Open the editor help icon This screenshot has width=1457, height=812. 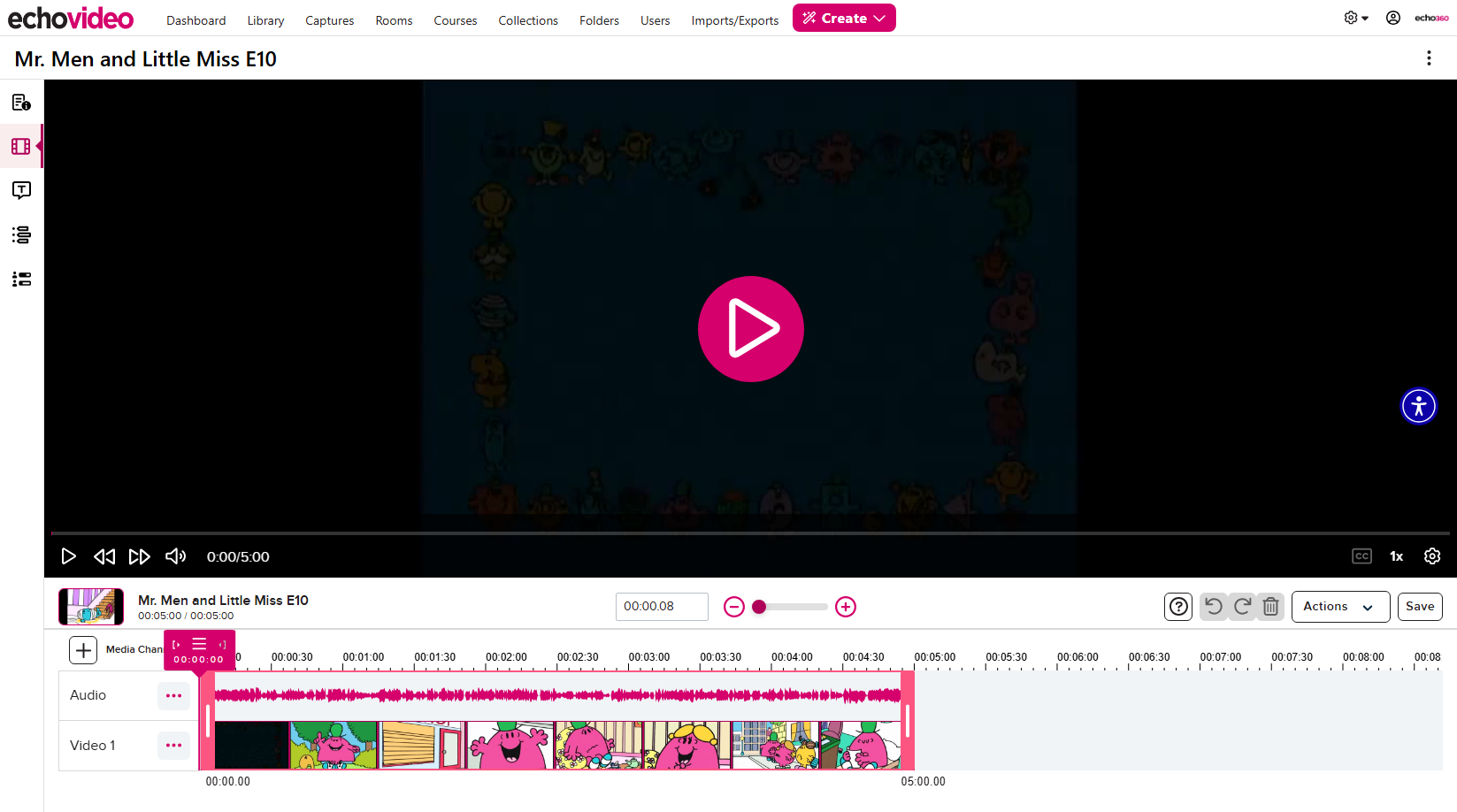click(1178, 607)
